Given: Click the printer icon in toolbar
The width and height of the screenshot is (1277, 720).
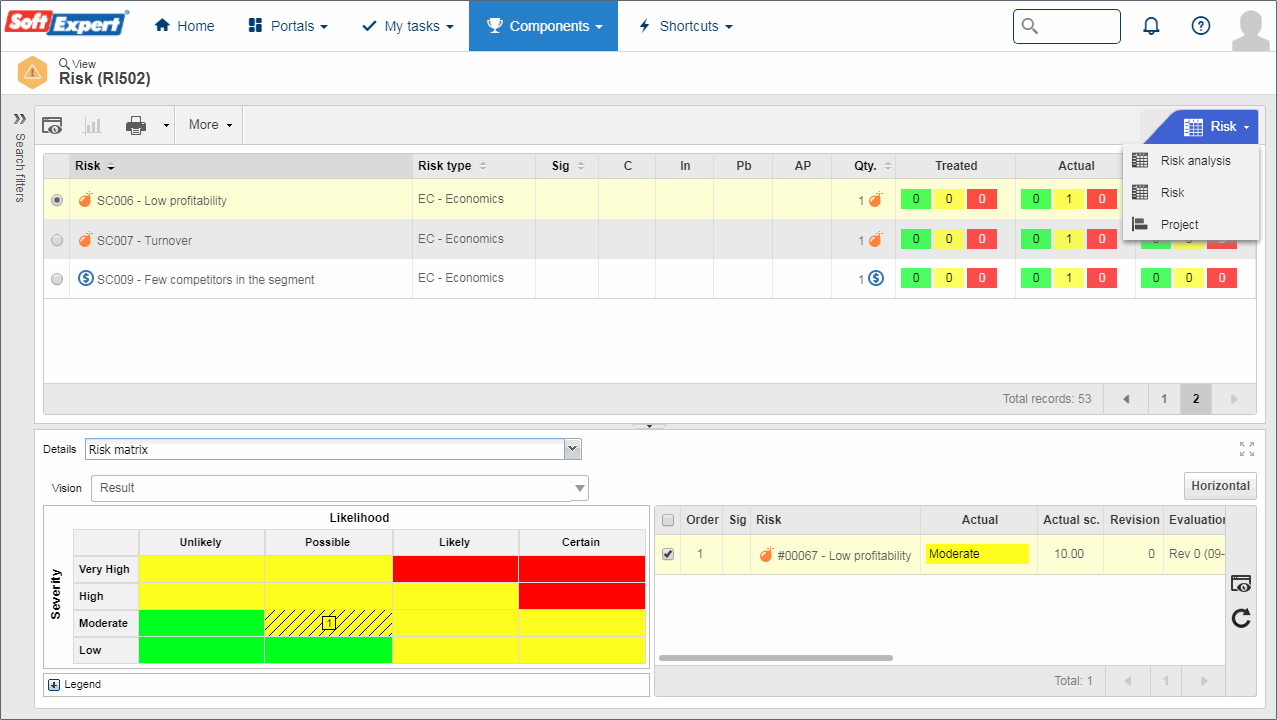Looking at the screenshot, I should (136, 125).
